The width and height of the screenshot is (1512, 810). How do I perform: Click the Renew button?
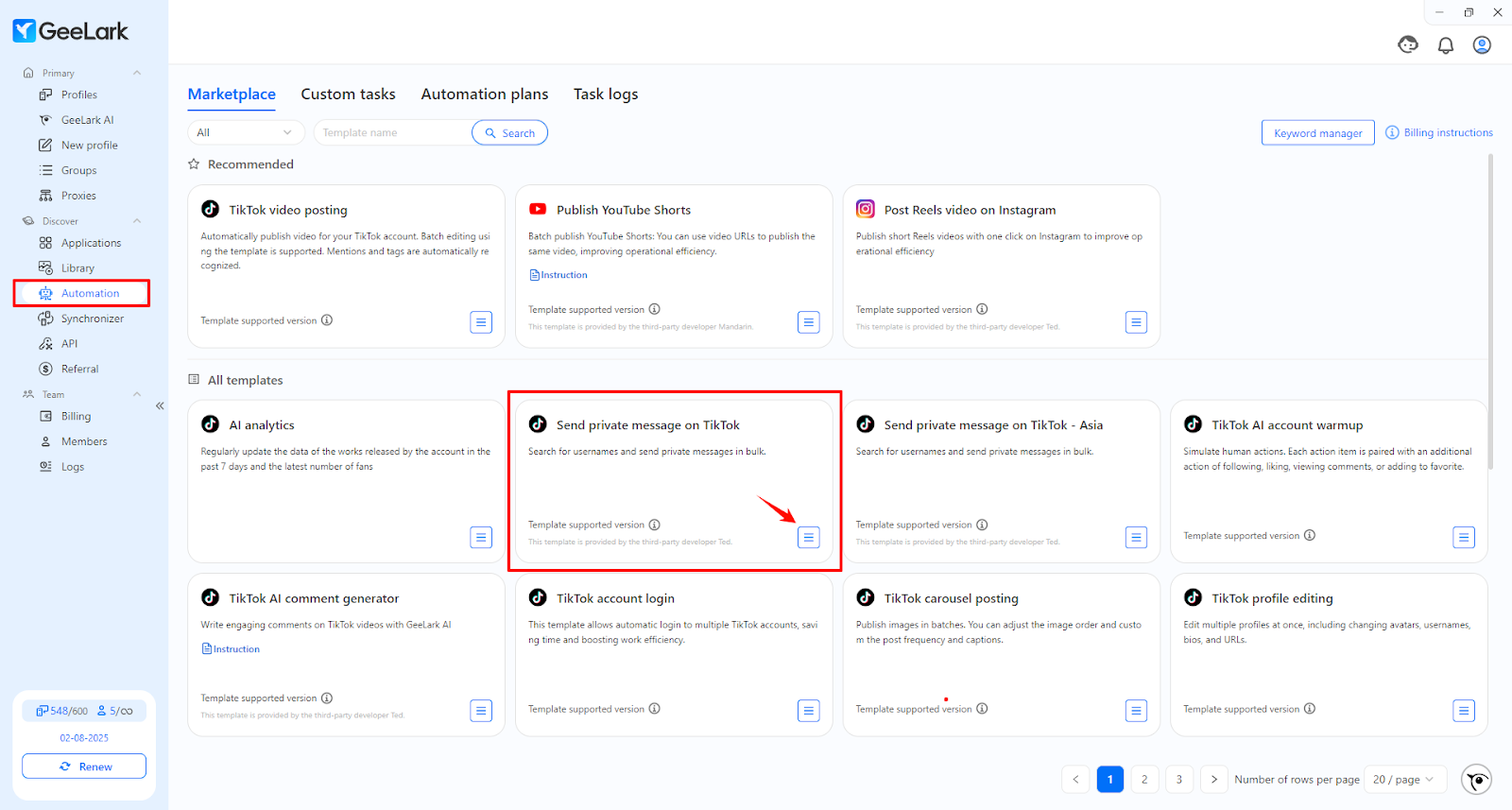point(84,767)
